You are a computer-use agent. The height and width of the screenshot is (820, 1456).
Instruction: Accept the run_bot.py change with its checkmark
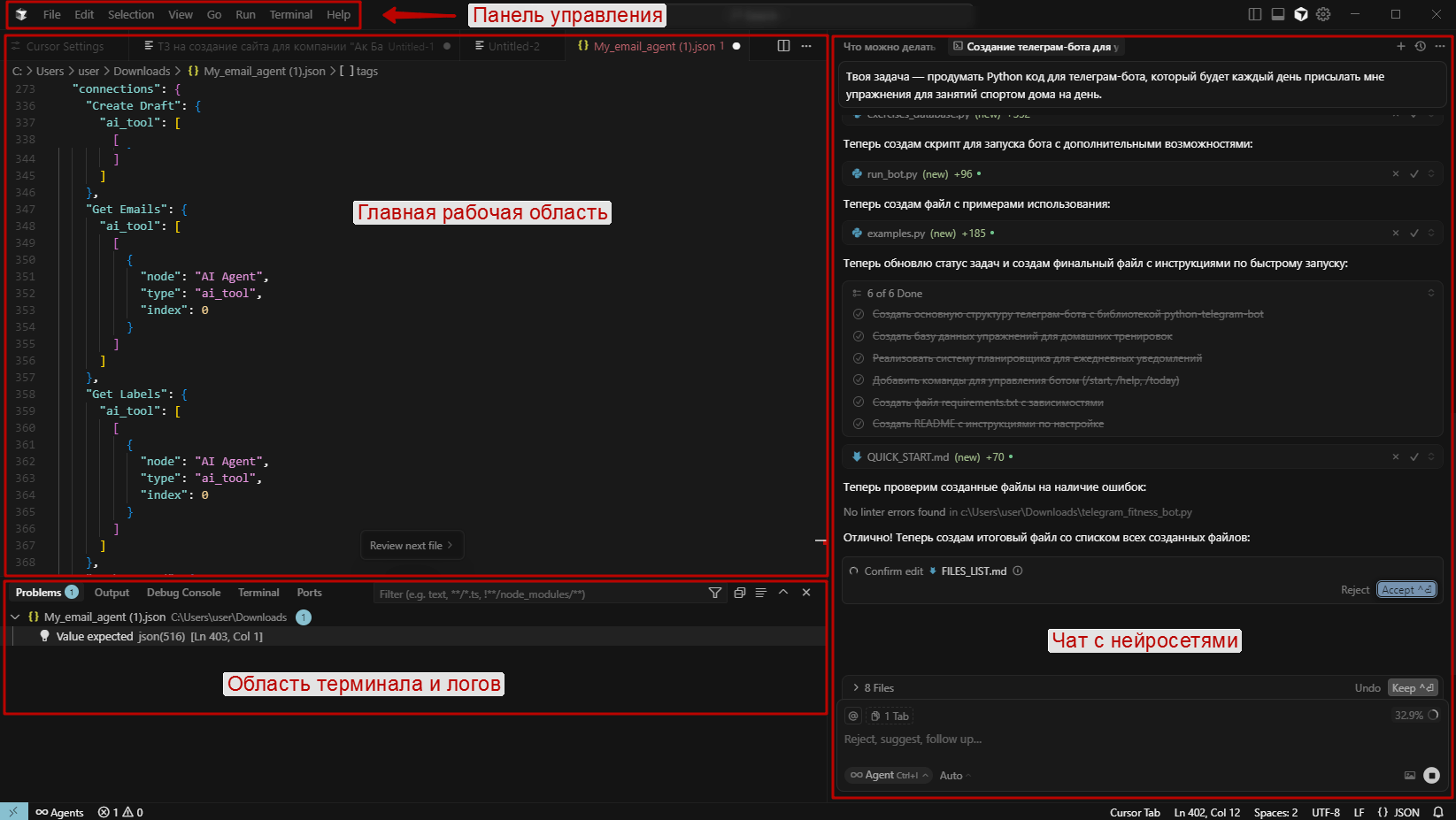(x=1414, y=174)
